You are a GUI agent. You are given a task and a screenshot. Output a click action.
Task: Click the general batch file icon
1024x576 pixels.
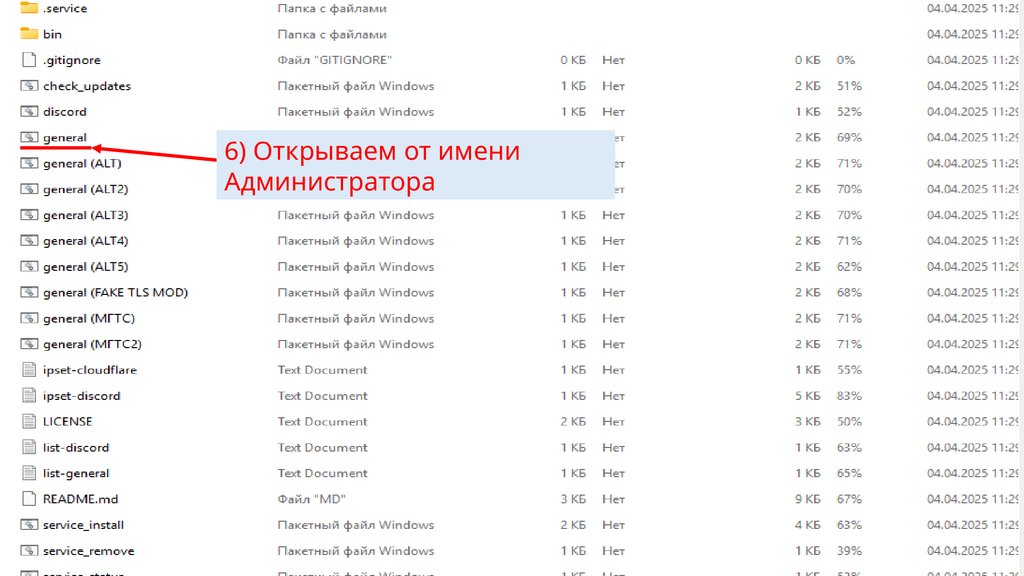(29, 137)
